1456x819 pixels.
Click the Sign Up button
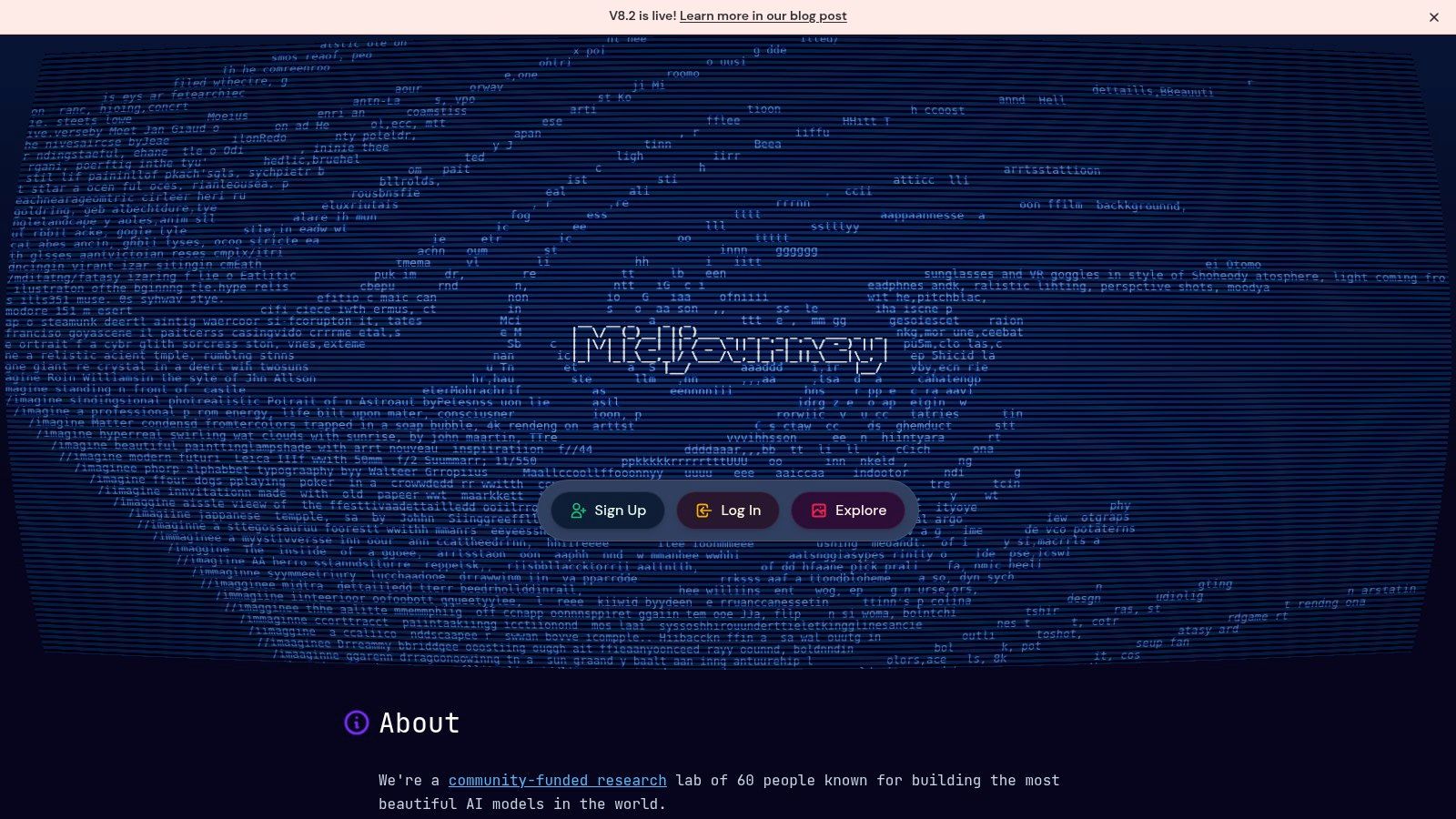pyautogui.click(x=608, y=511)
